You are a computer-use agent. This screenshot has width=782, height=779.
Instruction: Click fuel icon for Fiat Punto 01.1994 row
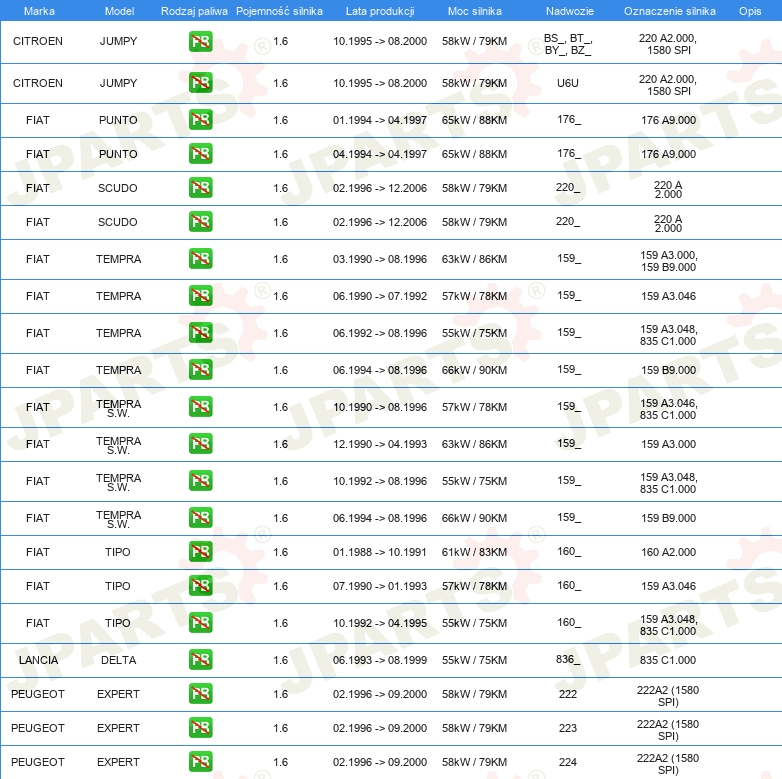pos(200,120)
